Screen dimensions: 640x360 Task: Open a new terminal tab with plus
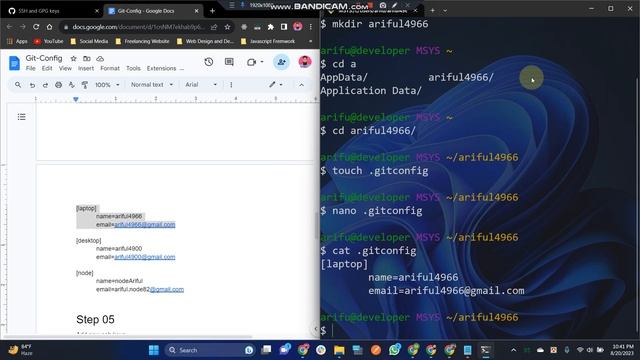[432, 10]
